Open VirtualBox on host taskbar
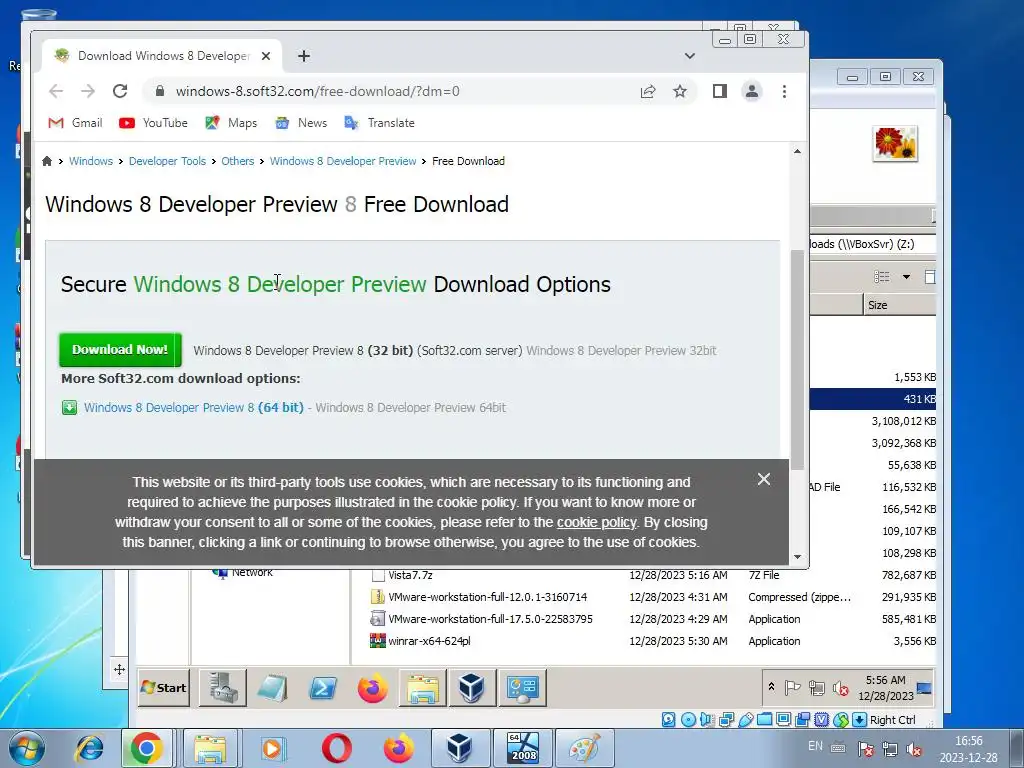1024x768 pixels. pos(460,748)
